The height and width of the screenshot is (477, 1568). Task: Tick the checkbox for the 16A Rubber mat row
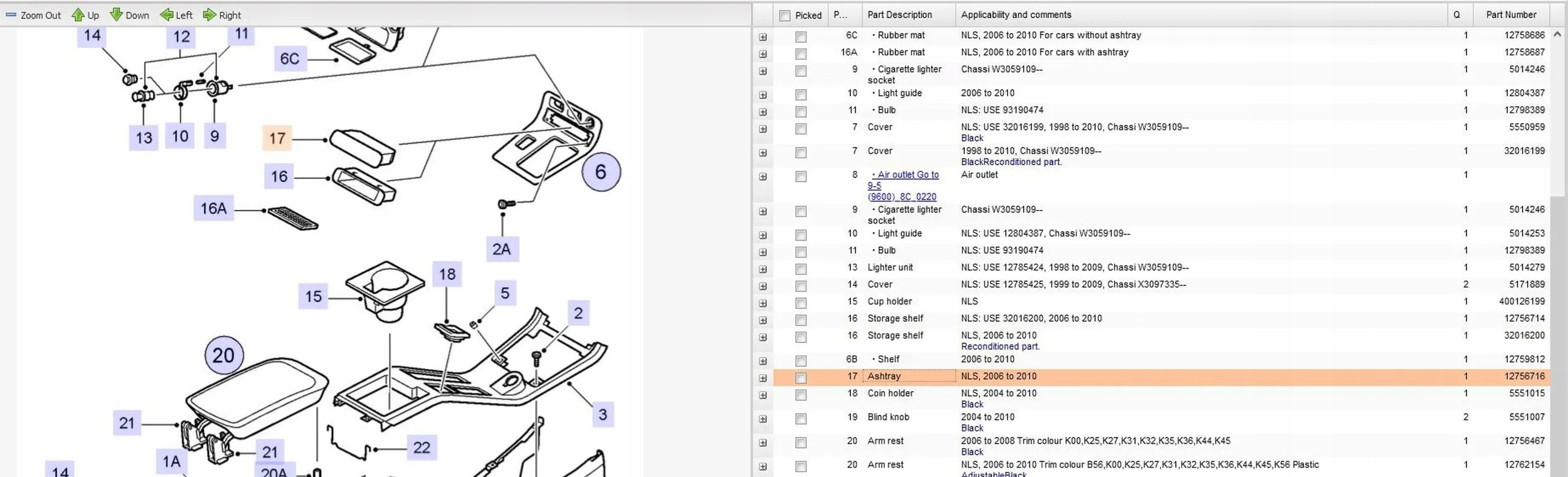tap(801, 54)
